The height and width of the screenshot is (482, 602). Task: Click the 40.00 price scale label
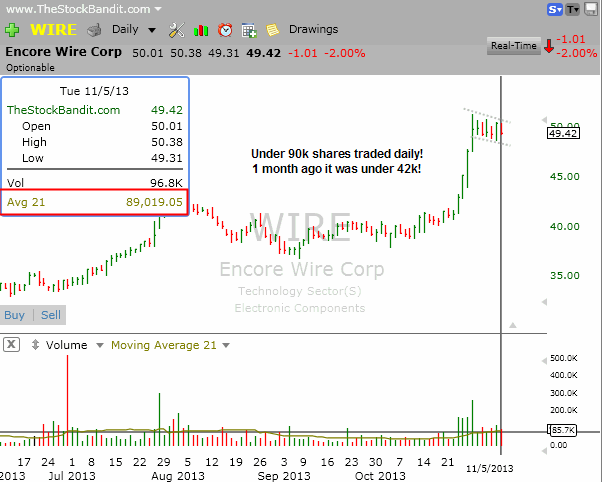click(565, 226)
